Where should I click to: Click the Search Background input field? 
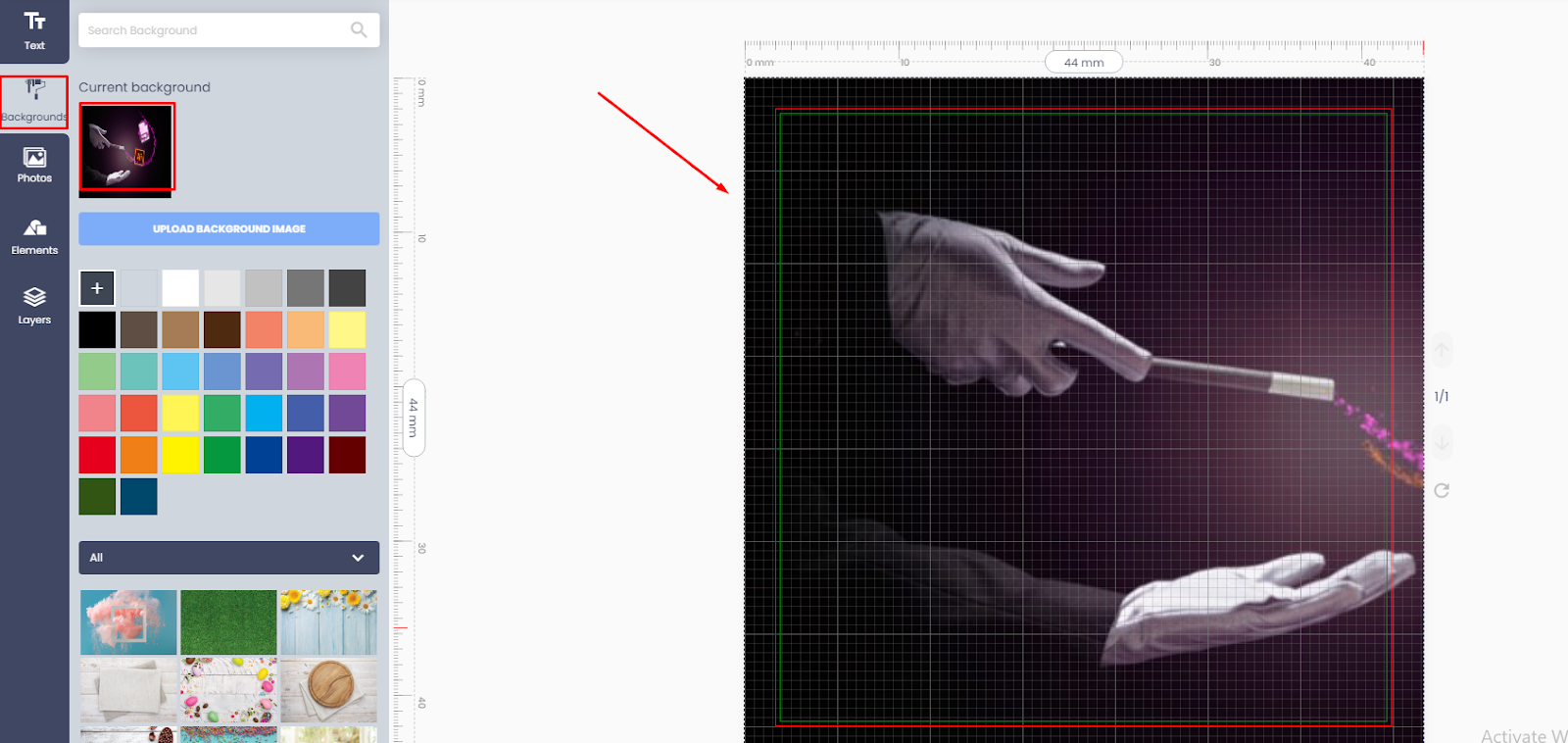(x=216, y=30)
